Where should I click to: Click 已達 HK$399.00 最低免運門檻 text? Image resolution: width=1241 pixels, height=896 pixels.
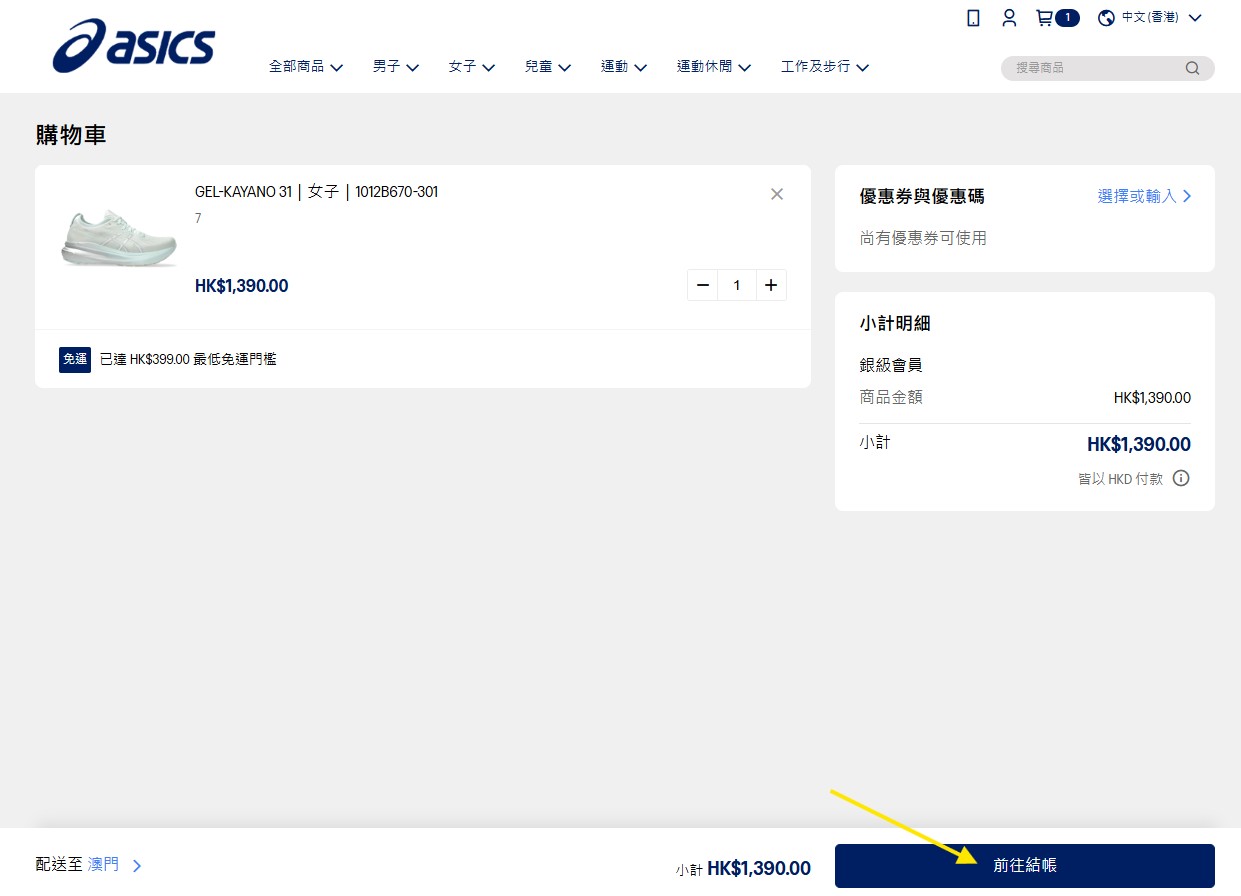pos(188,359)
